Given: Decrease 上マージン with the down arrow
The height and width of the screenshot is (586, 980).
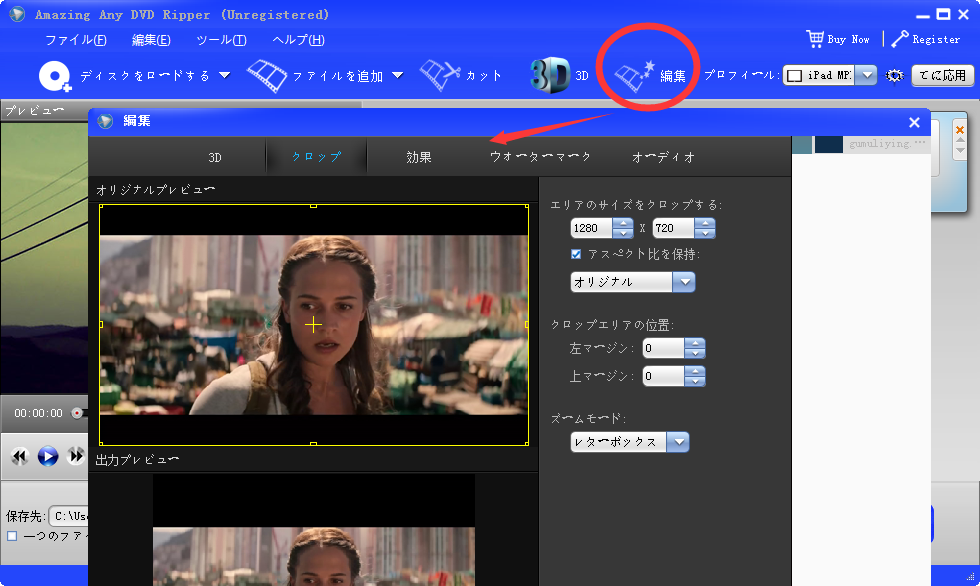Looking at the screenshot, I should tap(695, 381).
